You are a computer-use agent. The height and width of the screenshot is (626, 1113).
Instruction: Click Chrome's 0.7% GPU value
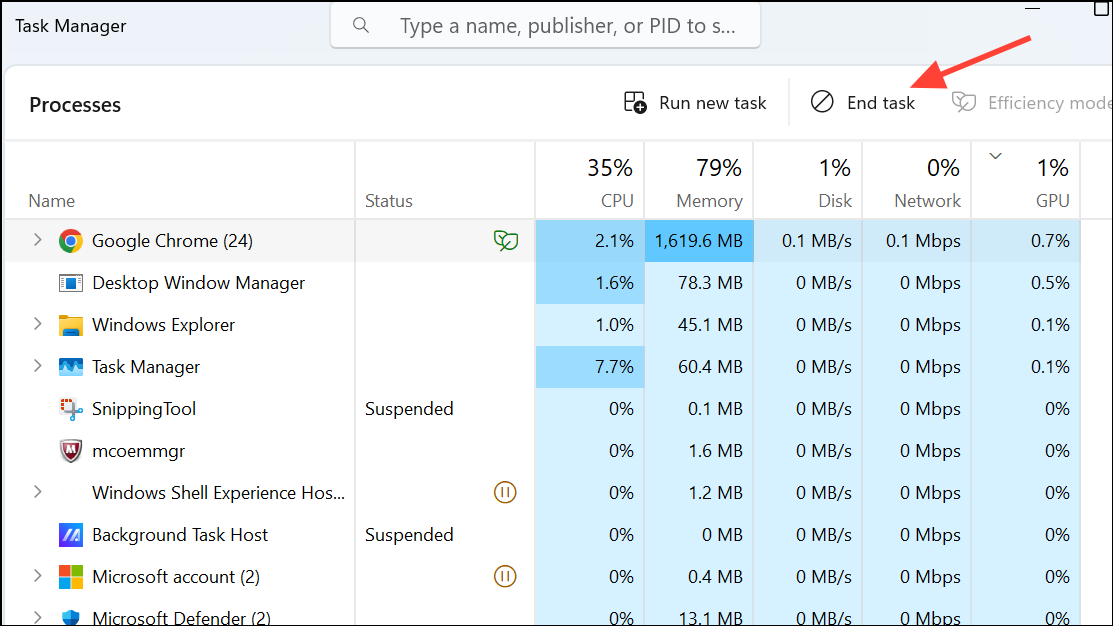point(1050,241)
